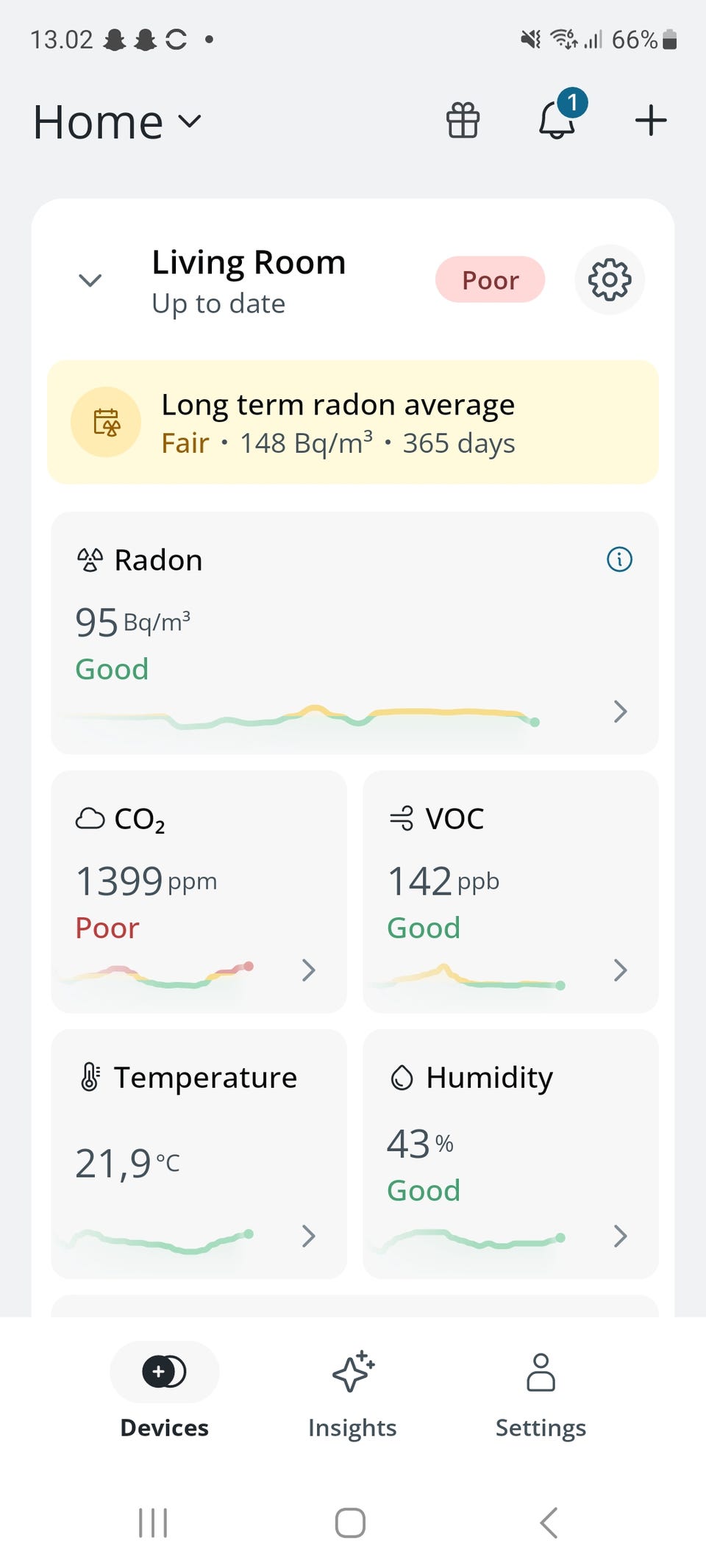Collapse the Living Room card chevron
The image size is (706, 1568).
[x=90, y=280]
